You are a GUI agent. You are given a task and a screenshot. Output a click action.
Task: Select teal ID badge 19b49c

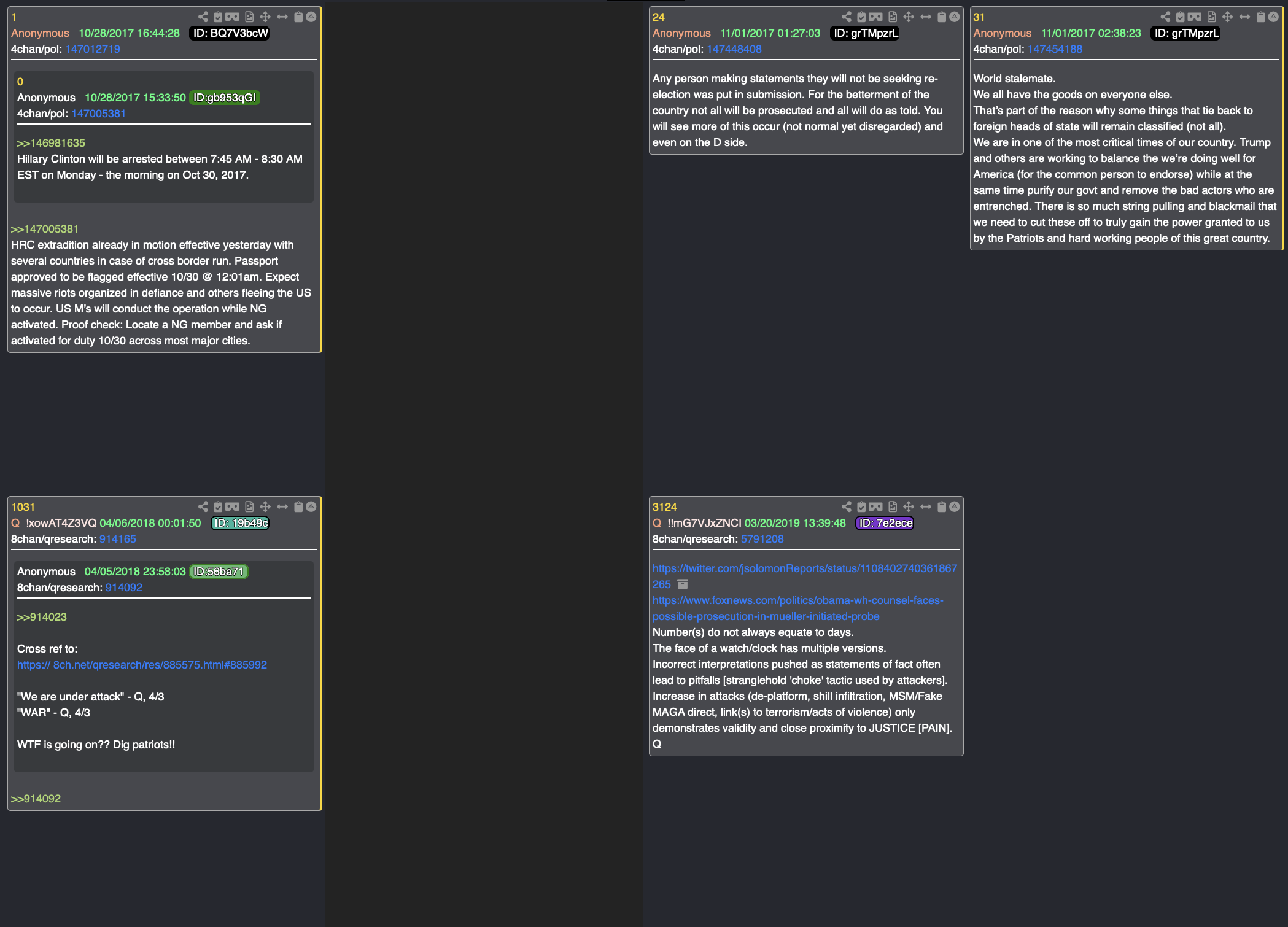coord(240,523)
